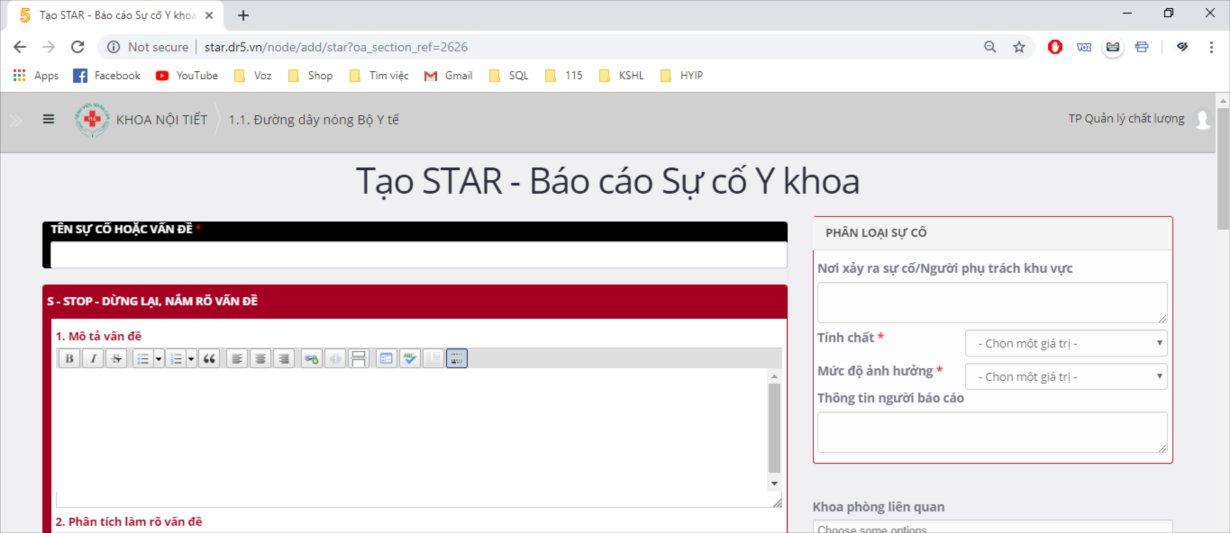Click the 'KHOA NỘI TIẾT' breadcrumb link
Screen dimensions: 1230x533
(161, 120)
